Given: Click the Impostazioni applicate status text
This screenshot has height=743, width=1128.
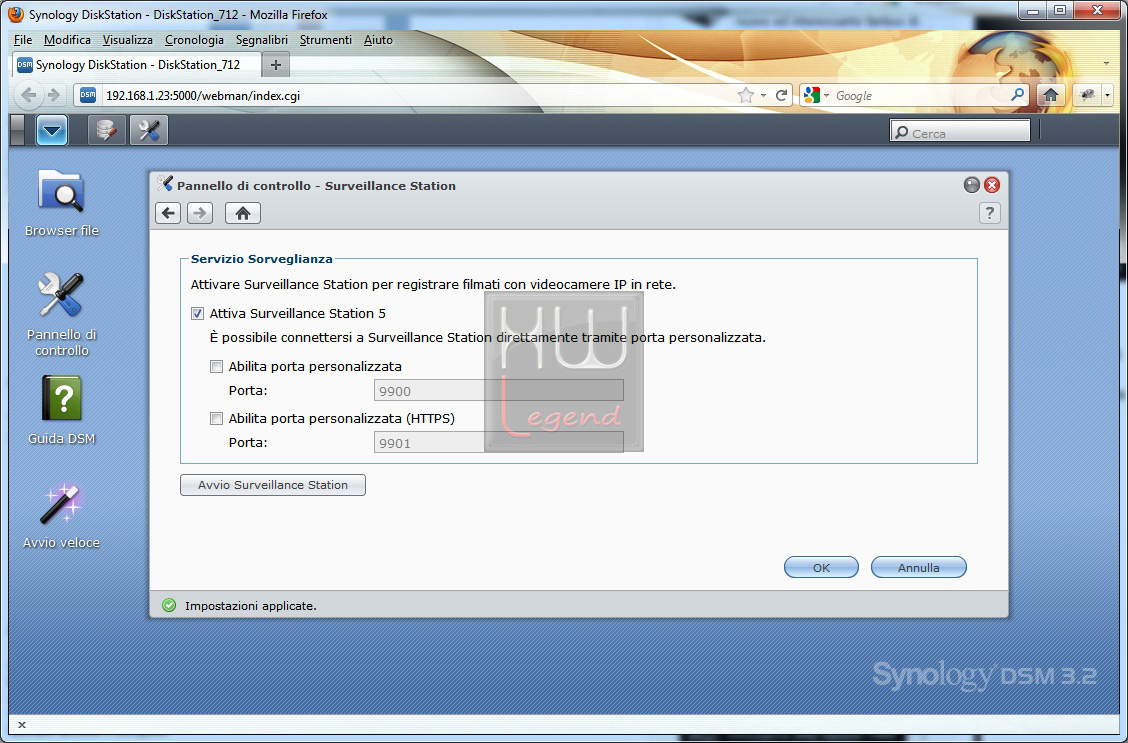Looking at the screenshot, I should pos(250,606).
